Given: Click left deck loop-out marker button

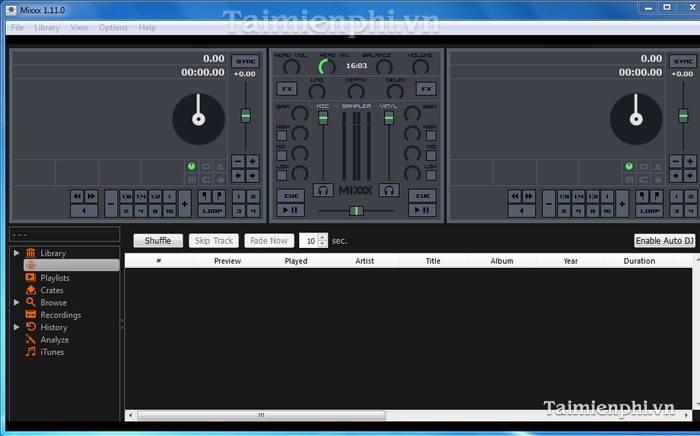Looking at the screenshot, I should pyautogui.click(x=219, y=196).
